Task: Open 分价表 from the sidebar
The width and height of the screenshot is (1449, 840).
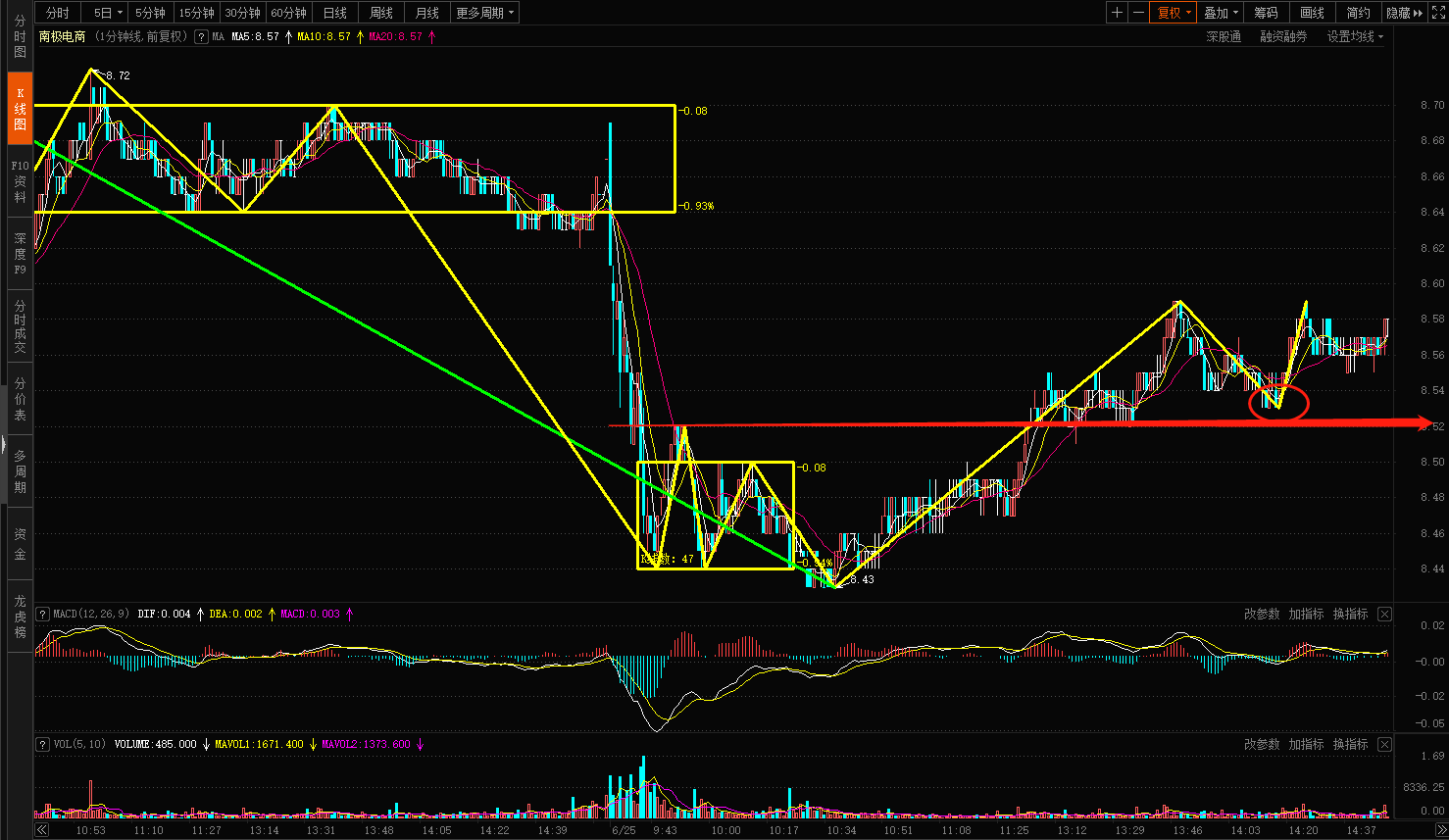Action: 20,399
